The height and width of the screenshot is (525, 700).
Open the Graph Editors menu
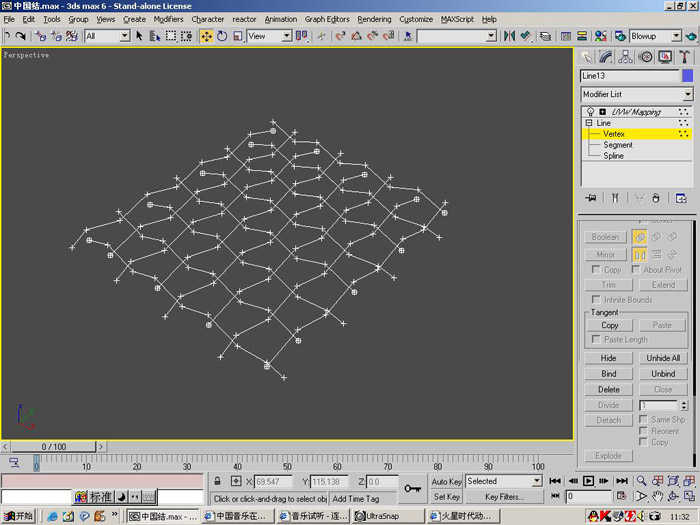point(327,19)
